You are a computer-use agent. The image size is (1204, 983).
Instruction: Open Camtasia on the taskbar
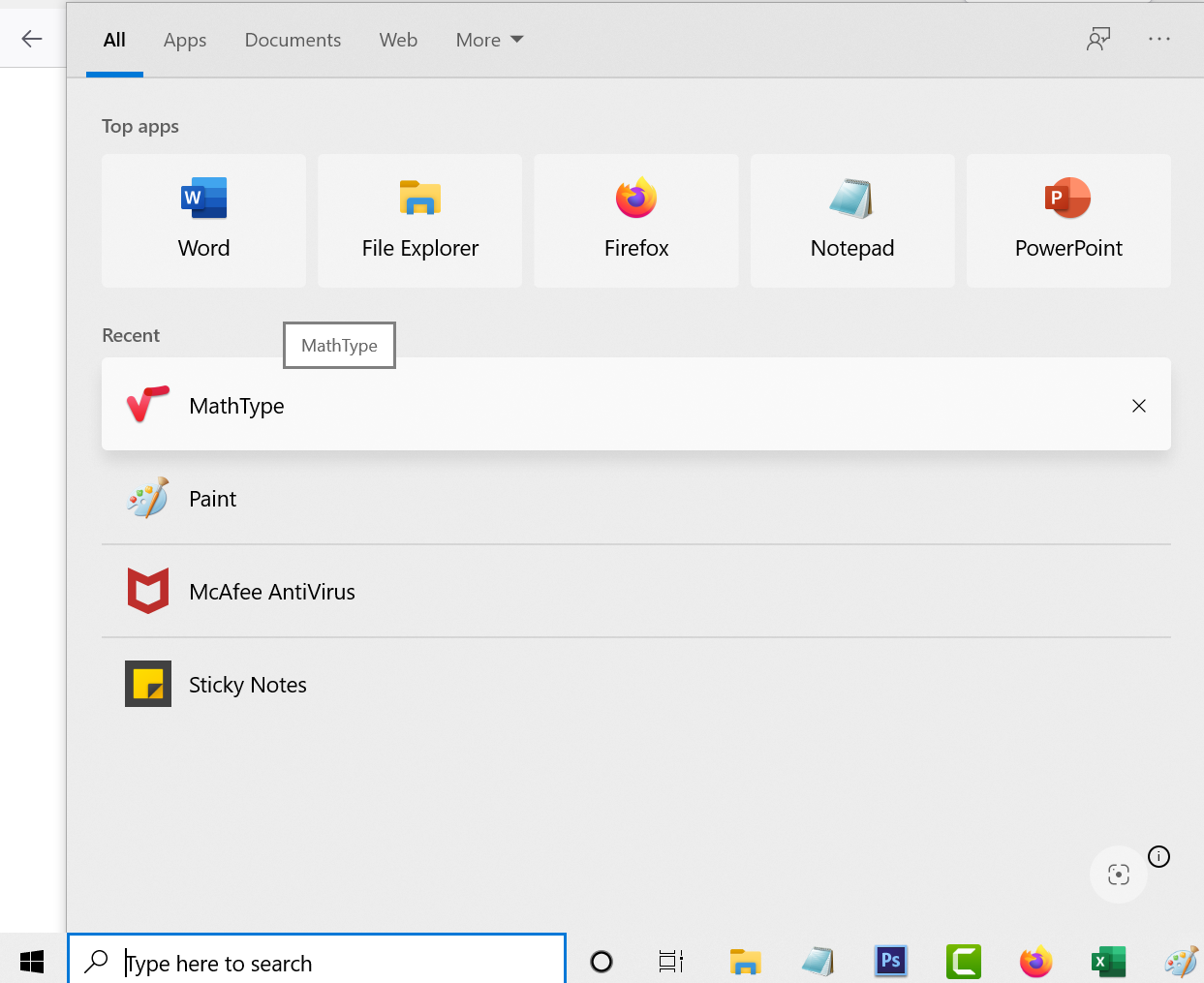pos(964,962)
